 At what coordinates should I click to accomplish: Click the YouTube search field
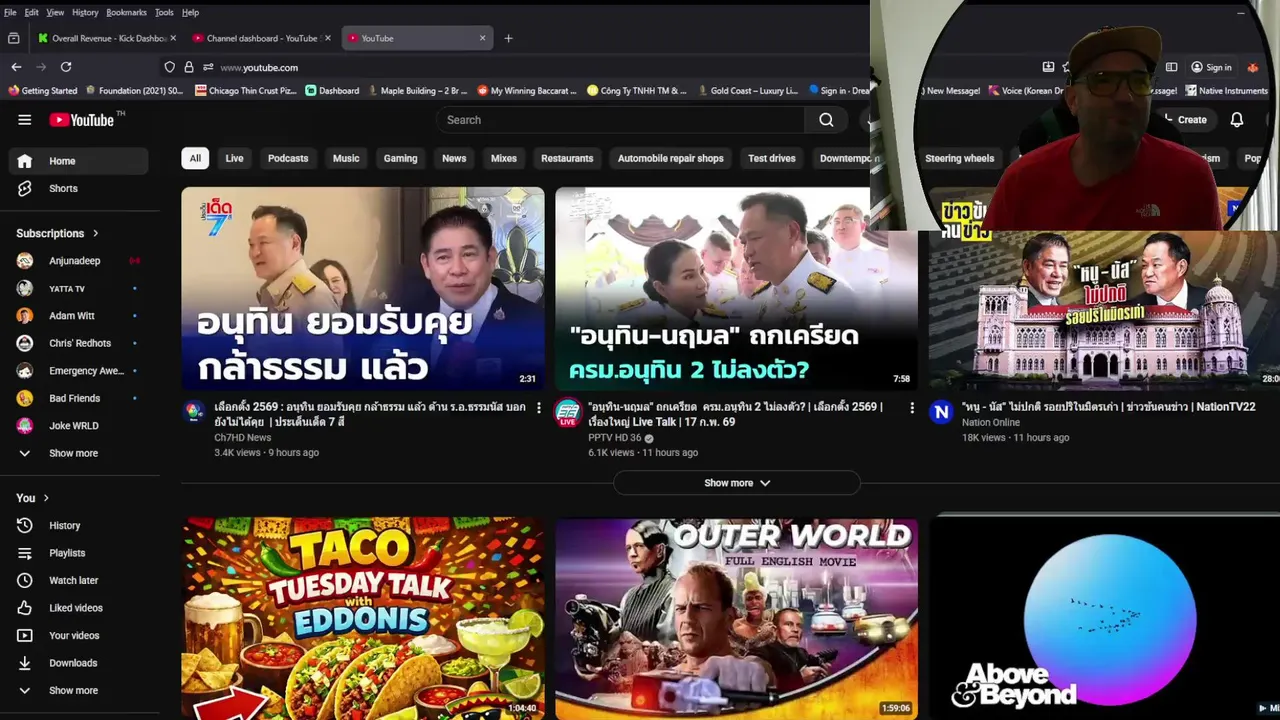tap(620, 120)
